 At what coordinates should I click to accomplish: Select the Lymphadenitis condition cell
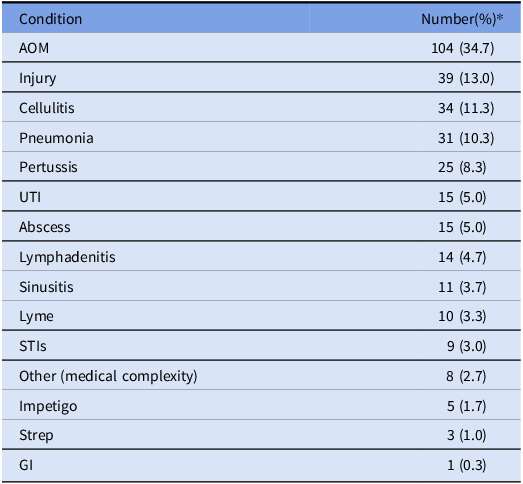click(67, 258)
